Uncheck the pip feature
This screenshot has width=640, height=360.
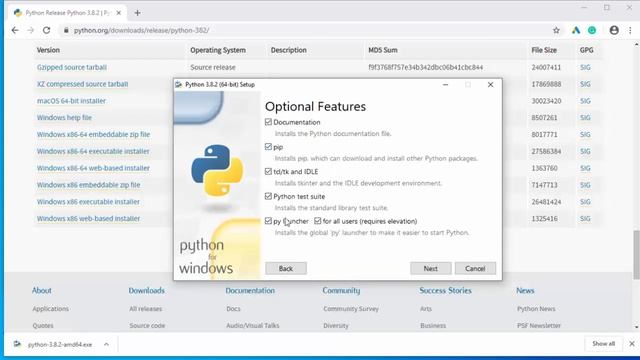[268, 147]
